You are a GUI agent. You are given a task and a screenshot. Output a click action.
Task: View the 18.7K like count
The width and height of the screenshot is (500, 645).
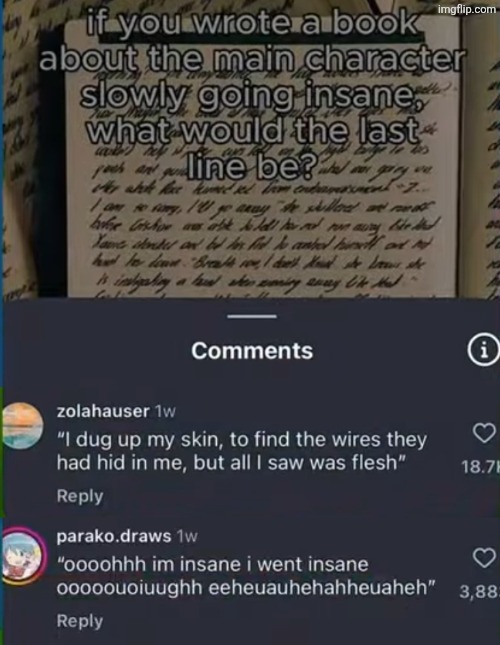click(480, 466)
